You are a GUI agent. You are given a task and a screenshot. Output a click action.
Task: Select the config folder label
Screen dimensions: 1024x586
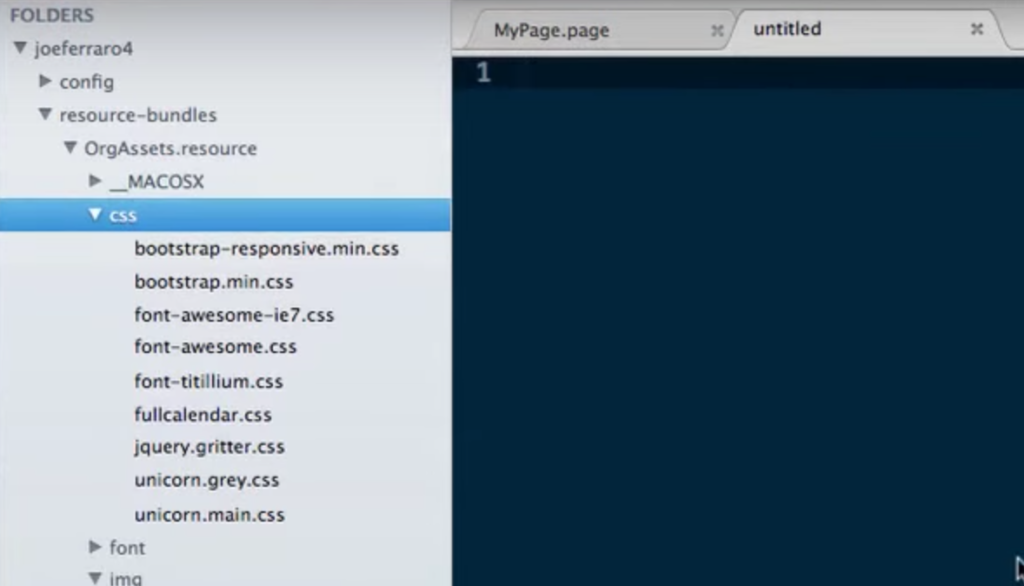[86, 82]
